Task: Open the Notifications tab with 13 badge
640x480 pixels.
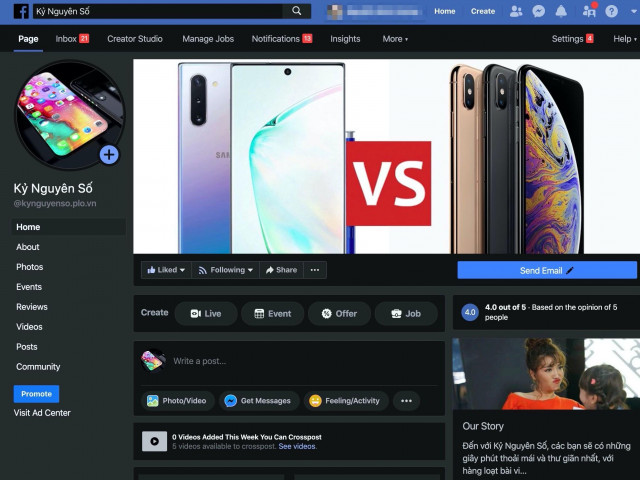Action: pos(282,39)
